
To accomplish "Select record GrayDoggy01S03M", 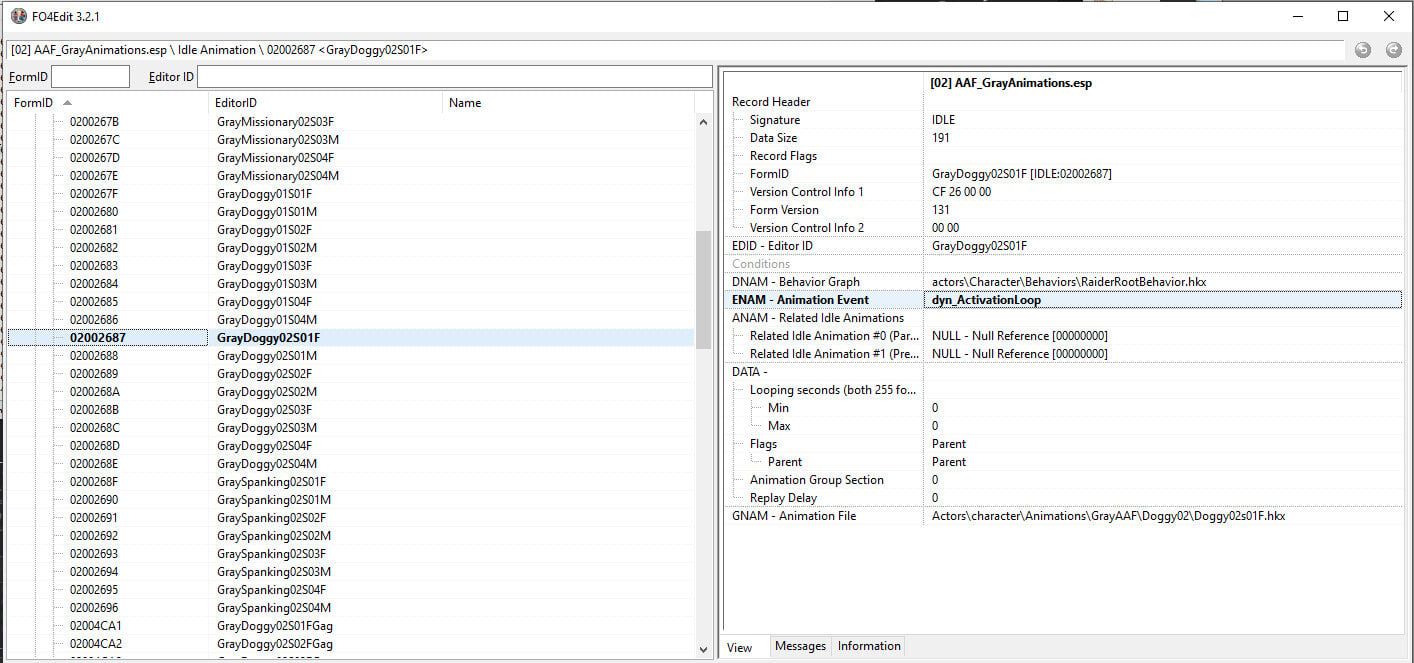I will click(351, 284).
